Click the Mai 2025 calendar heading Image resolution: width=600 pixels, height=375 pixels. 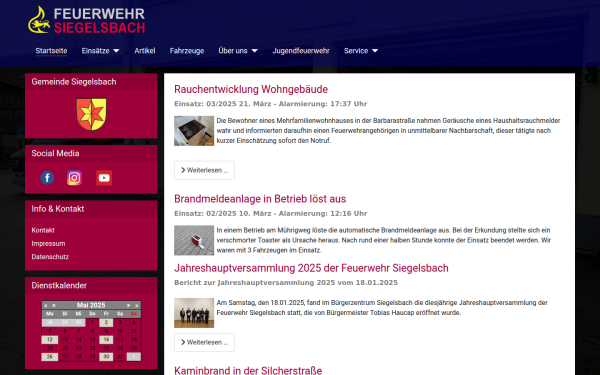(x=91, y=305)
